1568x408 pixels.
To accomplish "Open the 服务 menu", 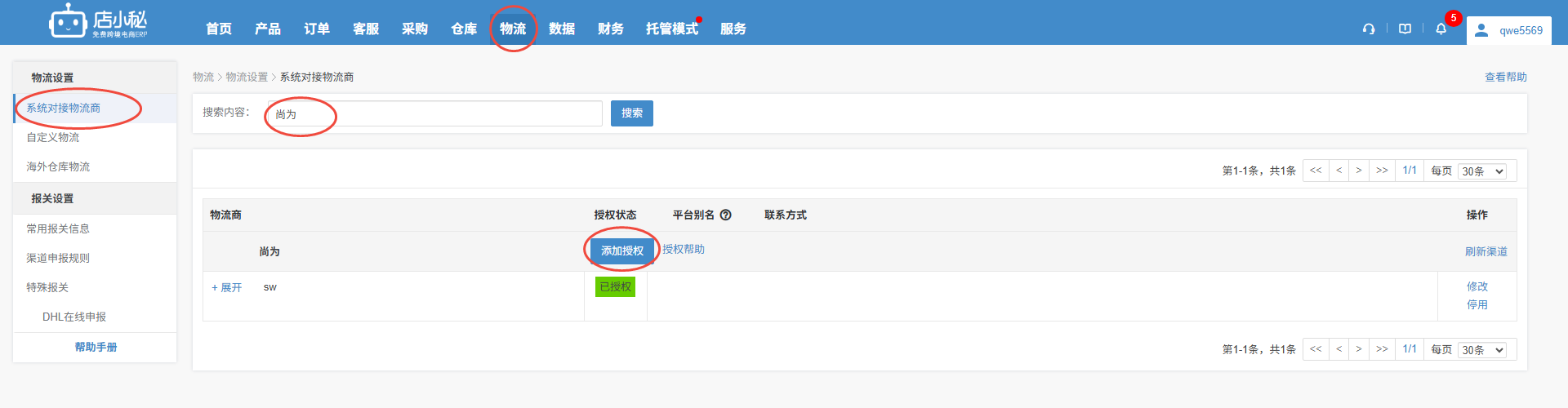I will (733, 29).
